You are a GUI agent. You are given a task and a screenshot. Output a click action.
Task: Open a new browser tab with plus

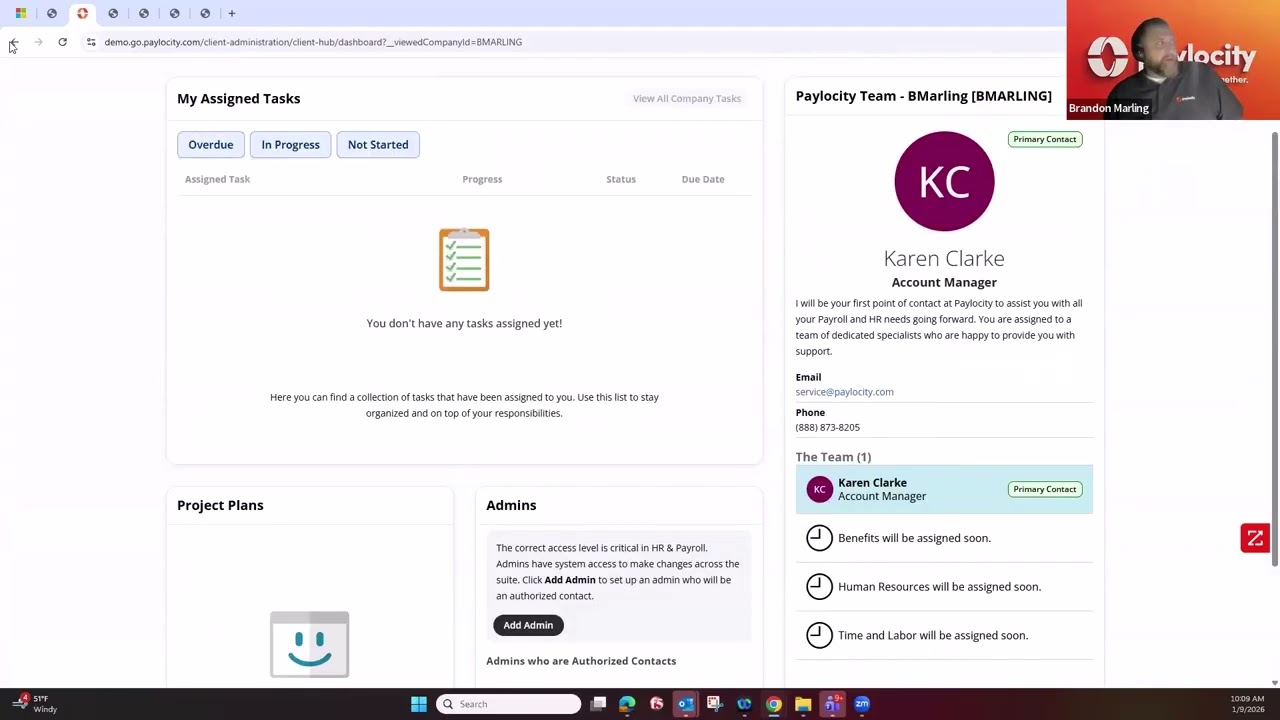pos(232,13)
